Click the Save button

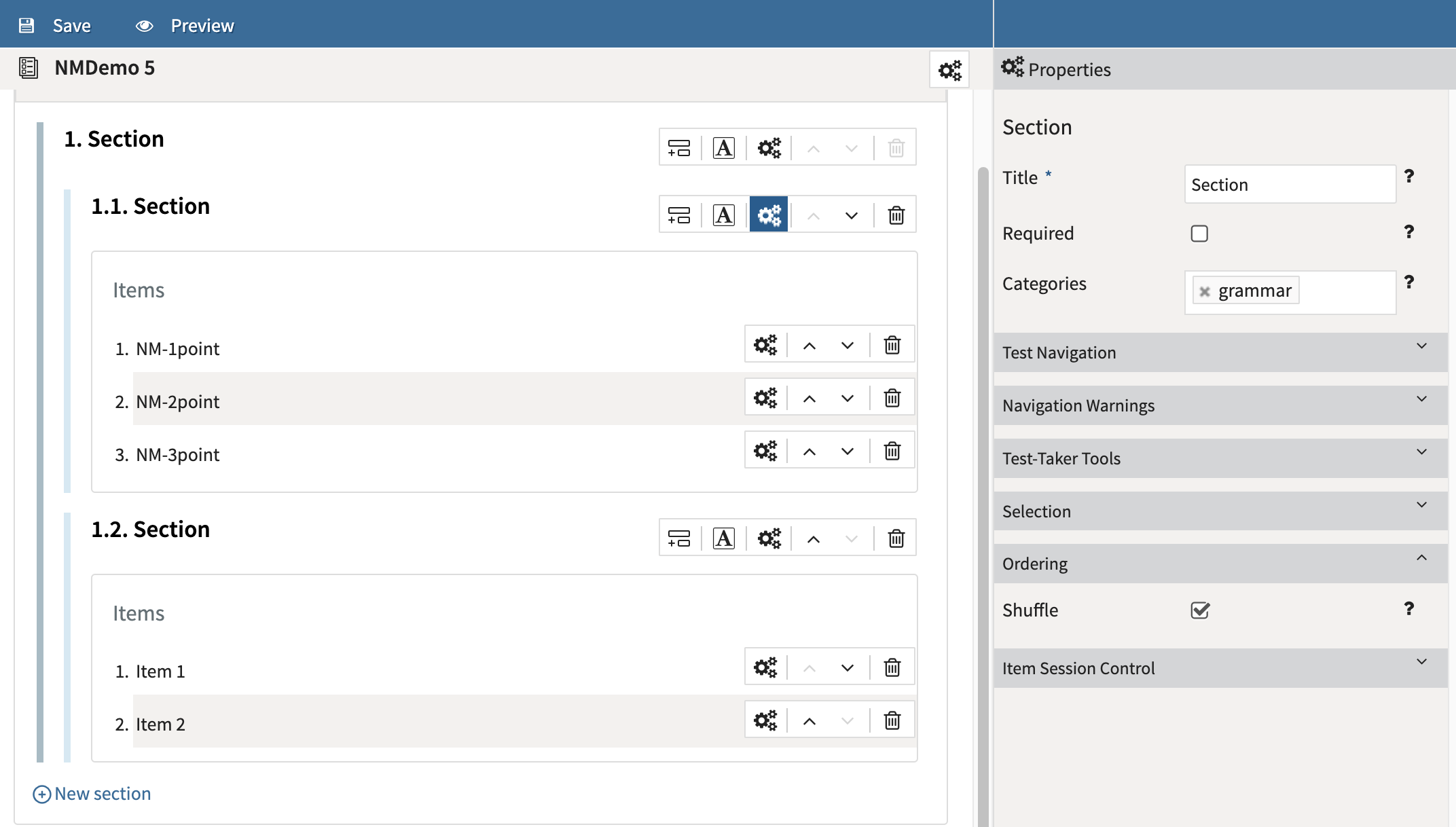(x=55, y=26)
